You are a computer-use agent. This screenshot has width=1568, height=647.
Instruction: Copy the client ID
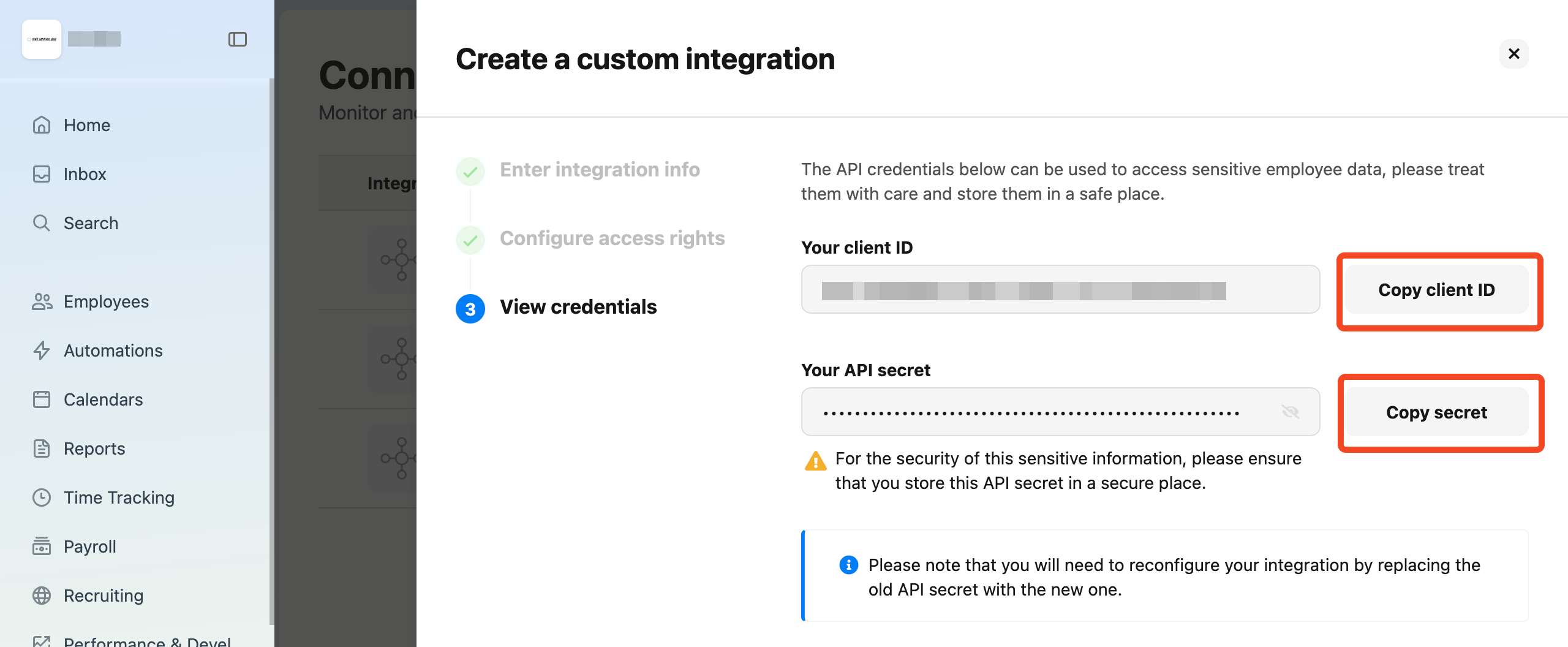point(1436,290)
